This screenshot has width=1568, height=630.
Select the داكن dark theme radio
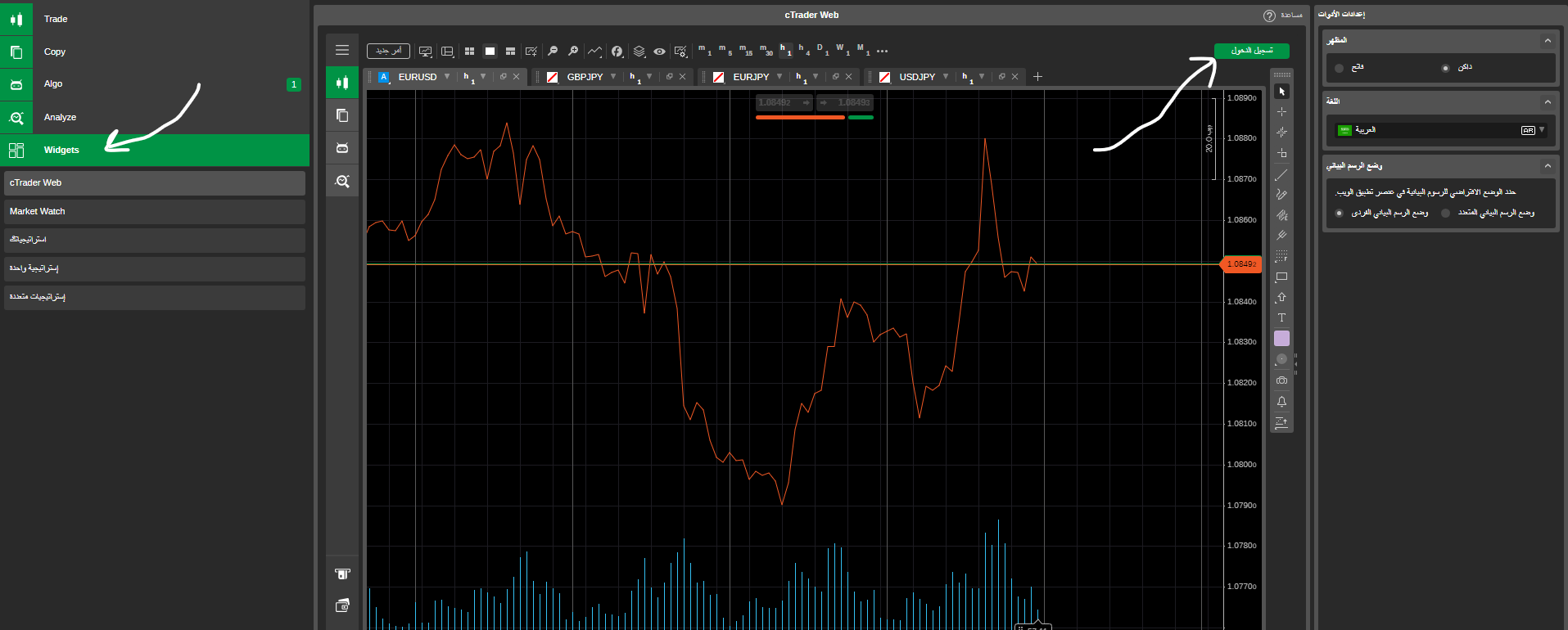click(1445, 68)
